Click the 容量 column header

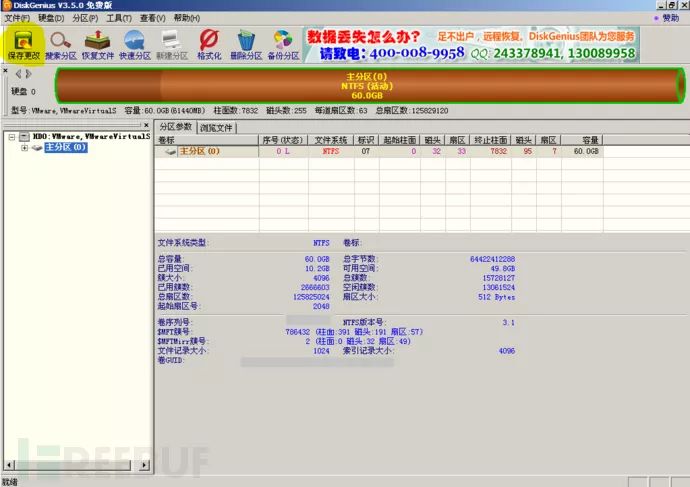coord(582,140)
